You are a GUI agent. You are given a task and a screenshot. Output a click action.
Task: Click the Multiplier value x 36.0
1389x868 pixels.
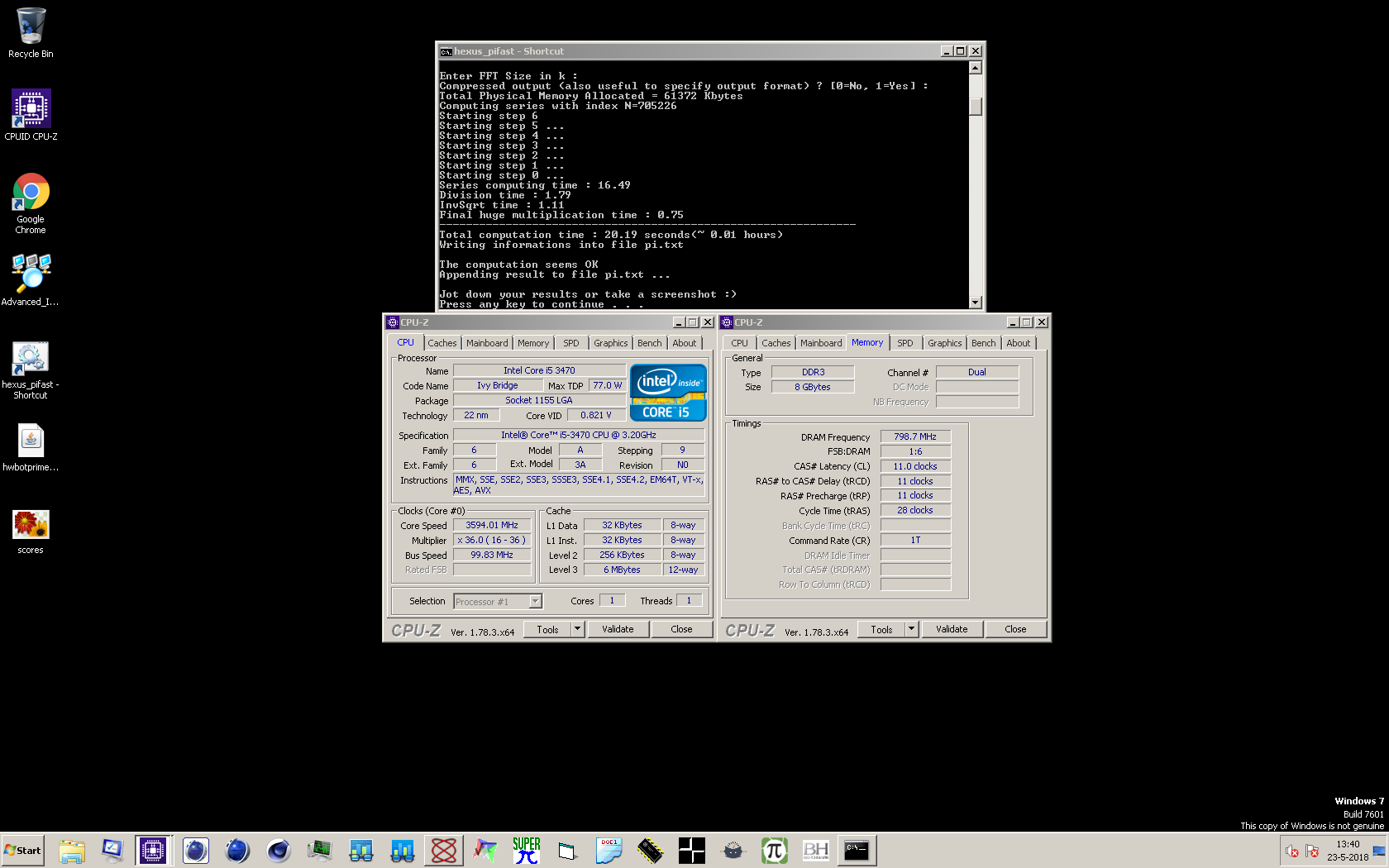(492, 541)
